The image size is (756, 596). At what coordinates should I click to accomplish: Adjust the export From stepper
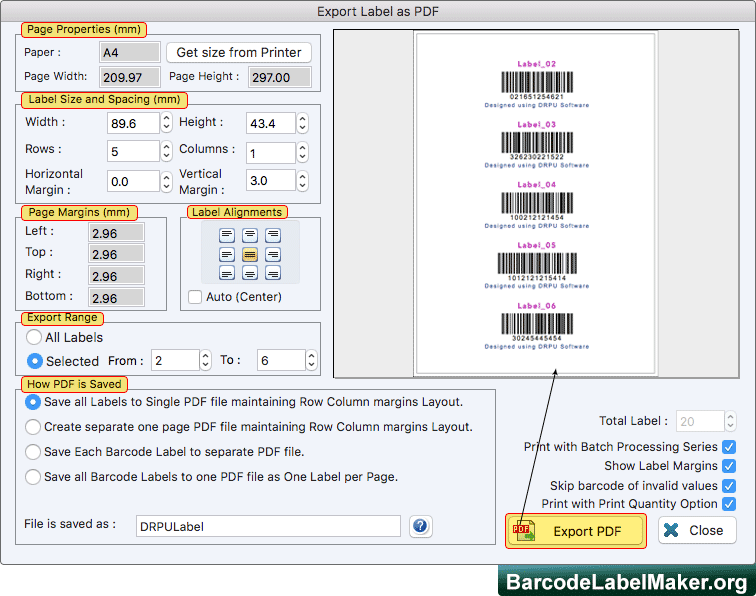click(205, 360)
